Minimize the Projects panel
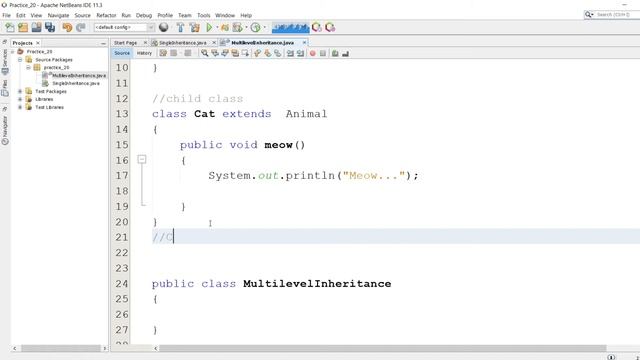This screenshot has height=360, width=640. point(103,43)
